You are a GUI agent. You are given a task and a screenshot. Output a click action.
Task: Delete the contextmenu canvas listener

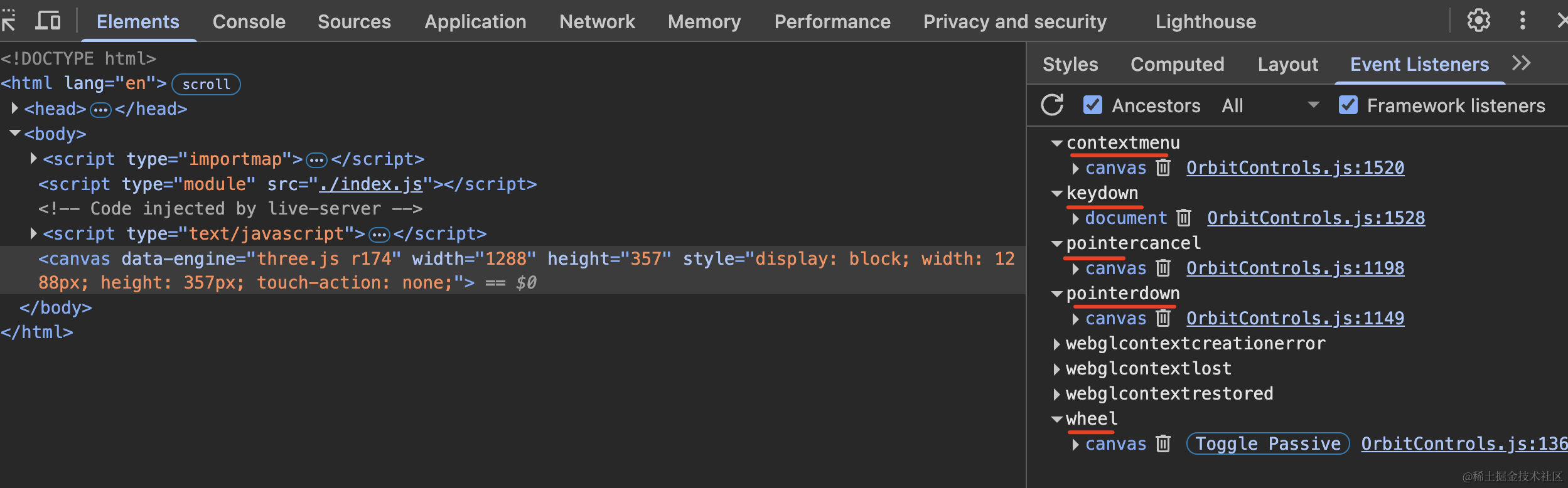1163,168
